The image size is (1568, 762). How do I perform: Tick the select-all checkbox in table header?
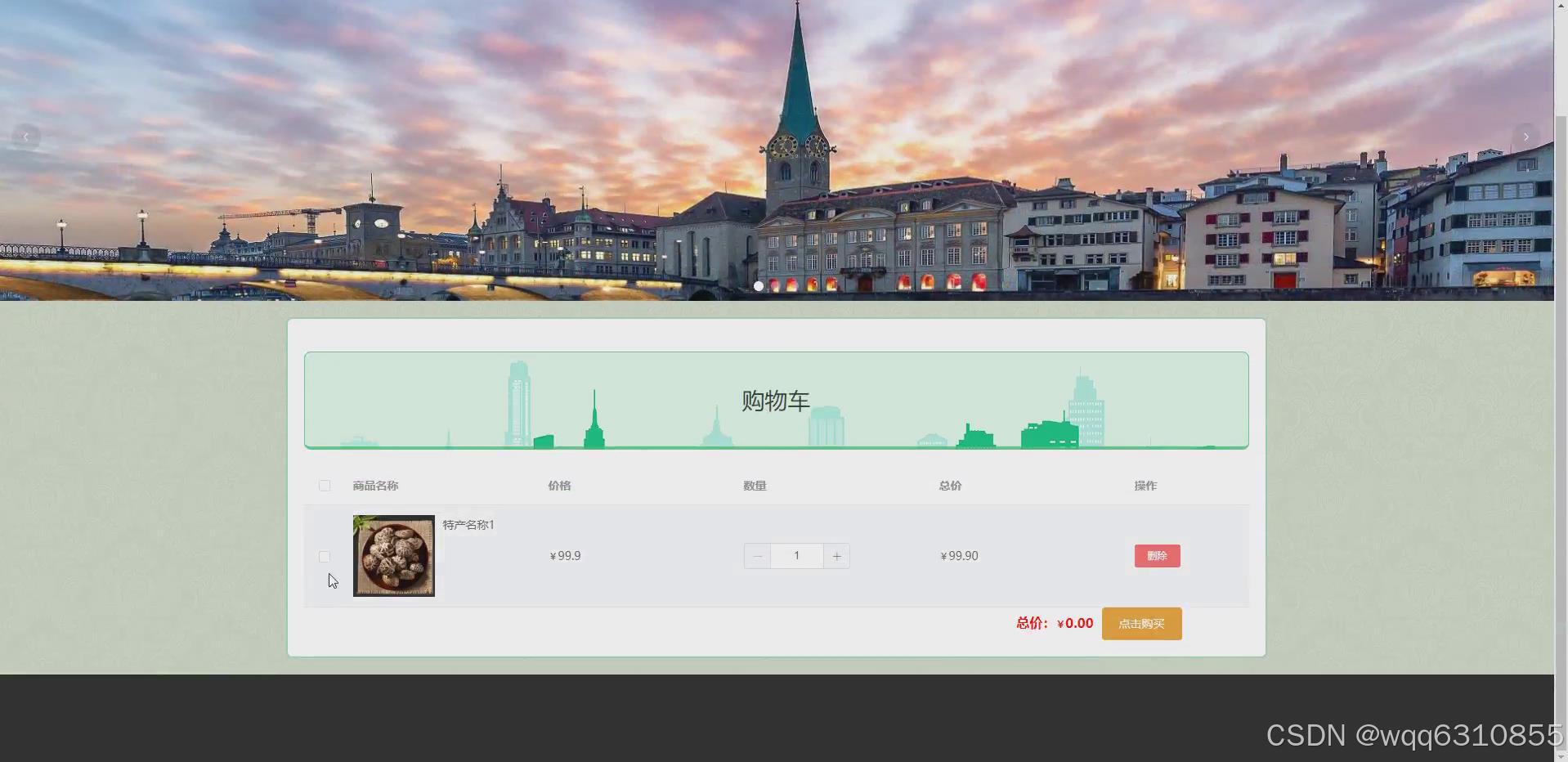point(325,486)
